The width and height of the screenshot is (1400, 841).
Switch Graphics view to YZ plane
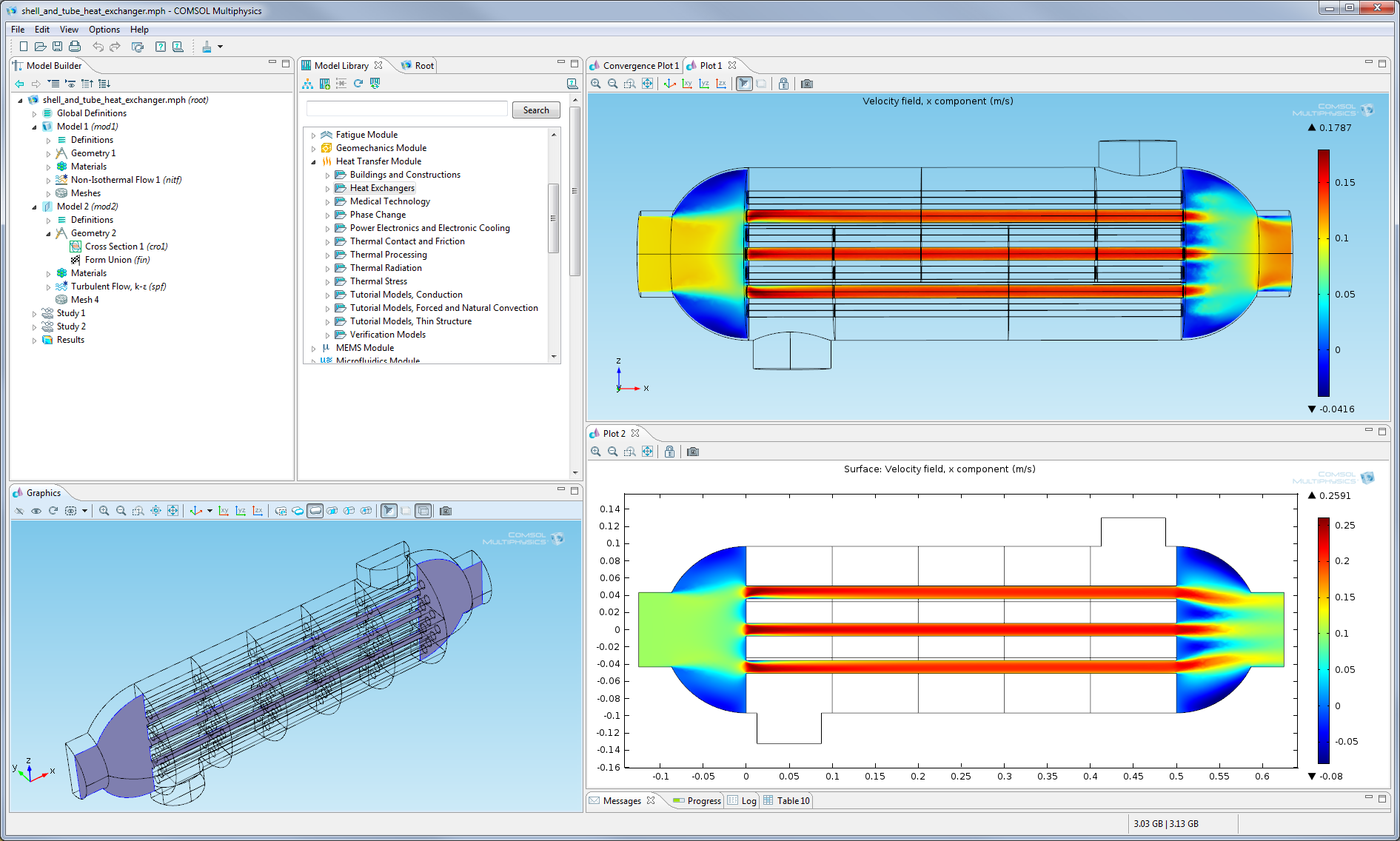point(241,511)
